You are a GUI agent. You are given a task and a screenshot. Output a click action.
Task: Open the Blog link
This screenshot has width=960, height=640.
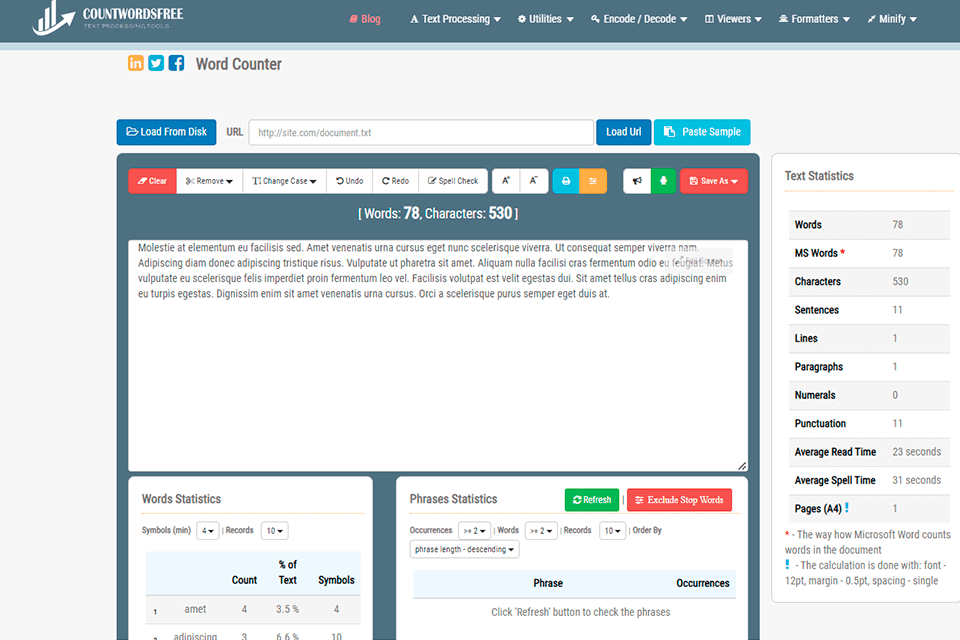365,19
